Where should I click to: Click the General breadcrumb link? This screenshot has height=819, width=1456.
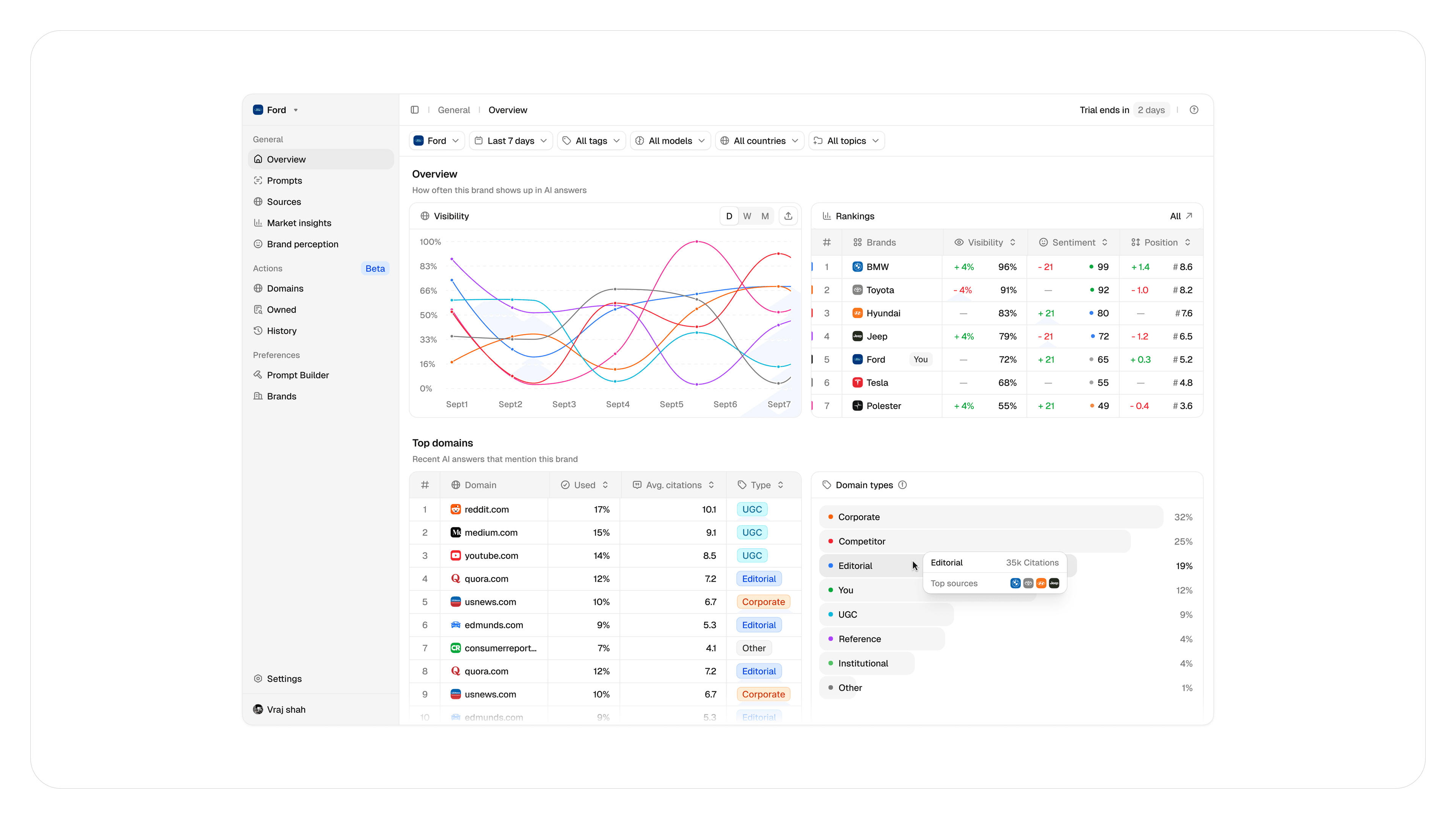click(453, 110)
